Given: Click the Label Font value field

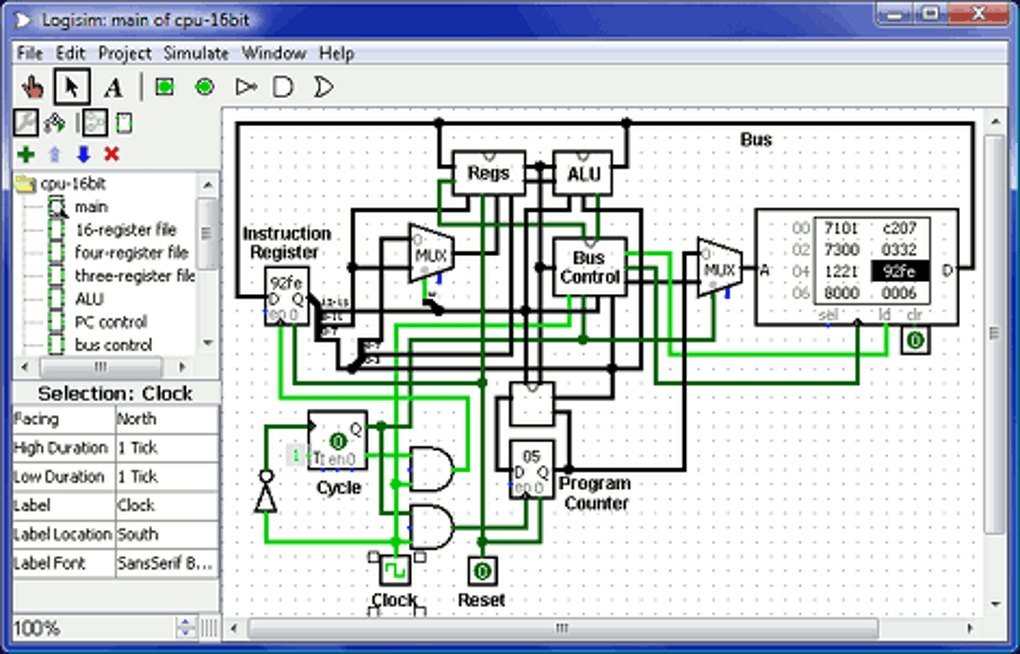Looking at the screenshot, I should click(x=167, y=564).
